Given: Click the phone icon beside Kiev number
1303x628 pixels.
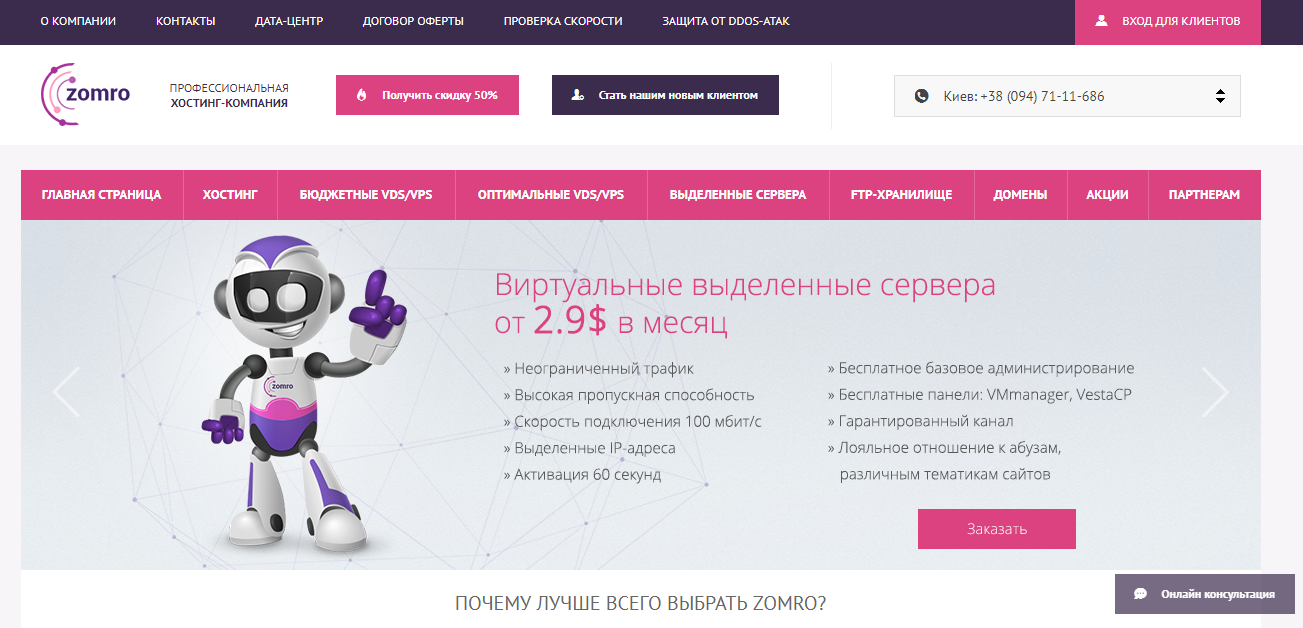Looking at the screenshot, I should click(922, 97).
